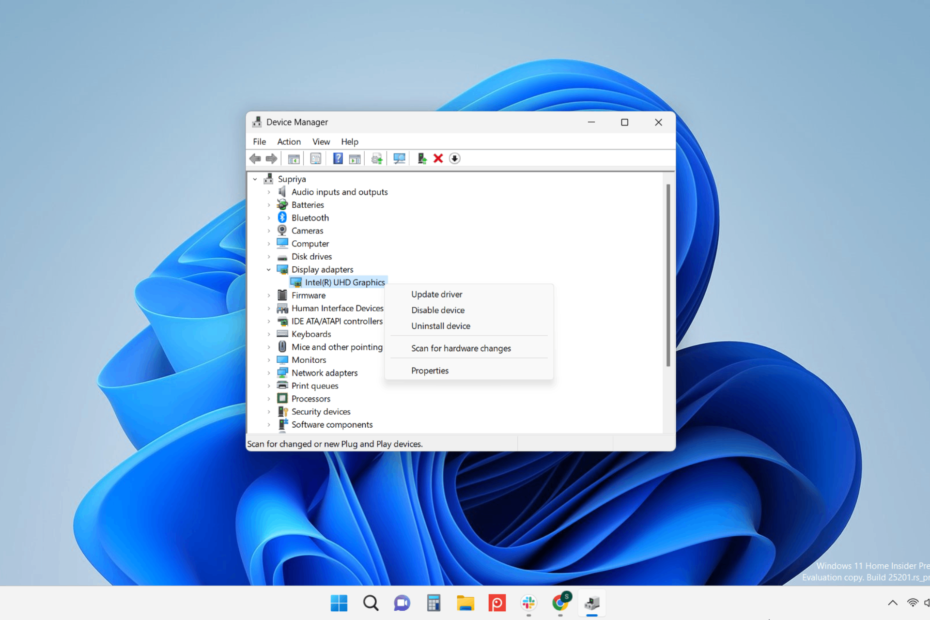Open the Action menu
930x620 pixels.
tap(289, 142)
